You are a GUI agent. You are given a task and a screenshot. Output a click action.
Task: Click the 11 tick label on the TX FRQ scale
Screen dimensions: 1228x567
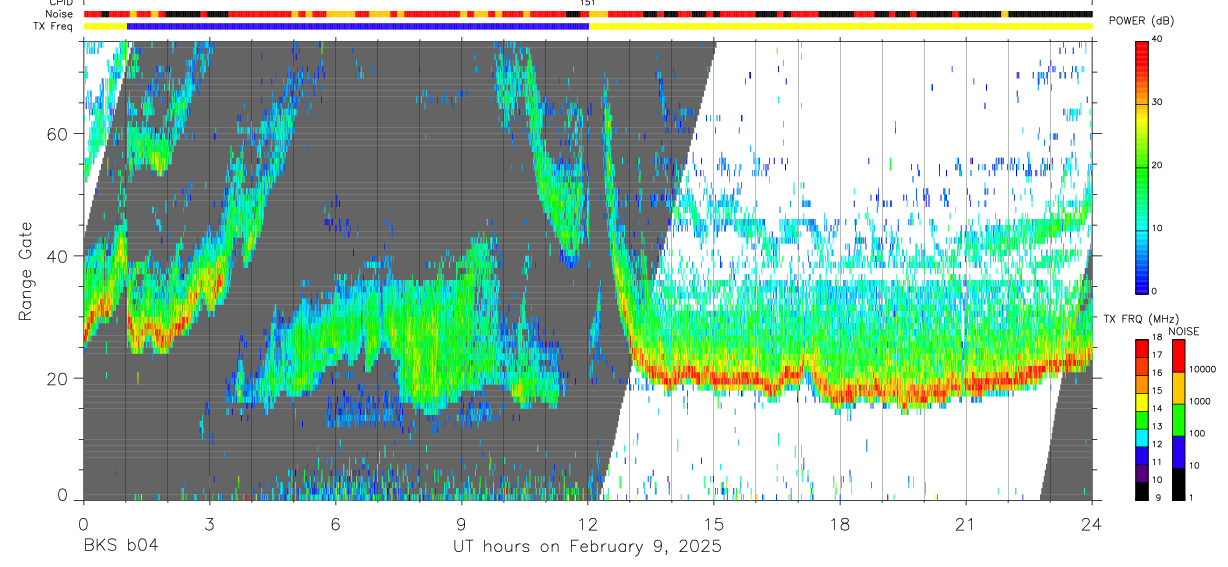1159,463
